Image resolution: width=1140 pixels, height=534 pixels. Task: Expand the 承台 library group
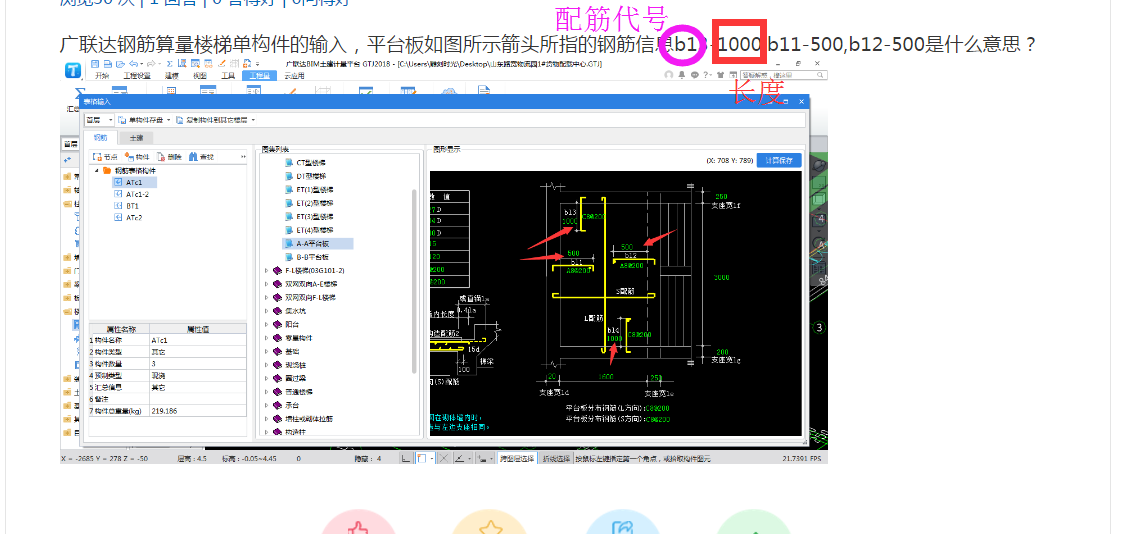[266, 405]
